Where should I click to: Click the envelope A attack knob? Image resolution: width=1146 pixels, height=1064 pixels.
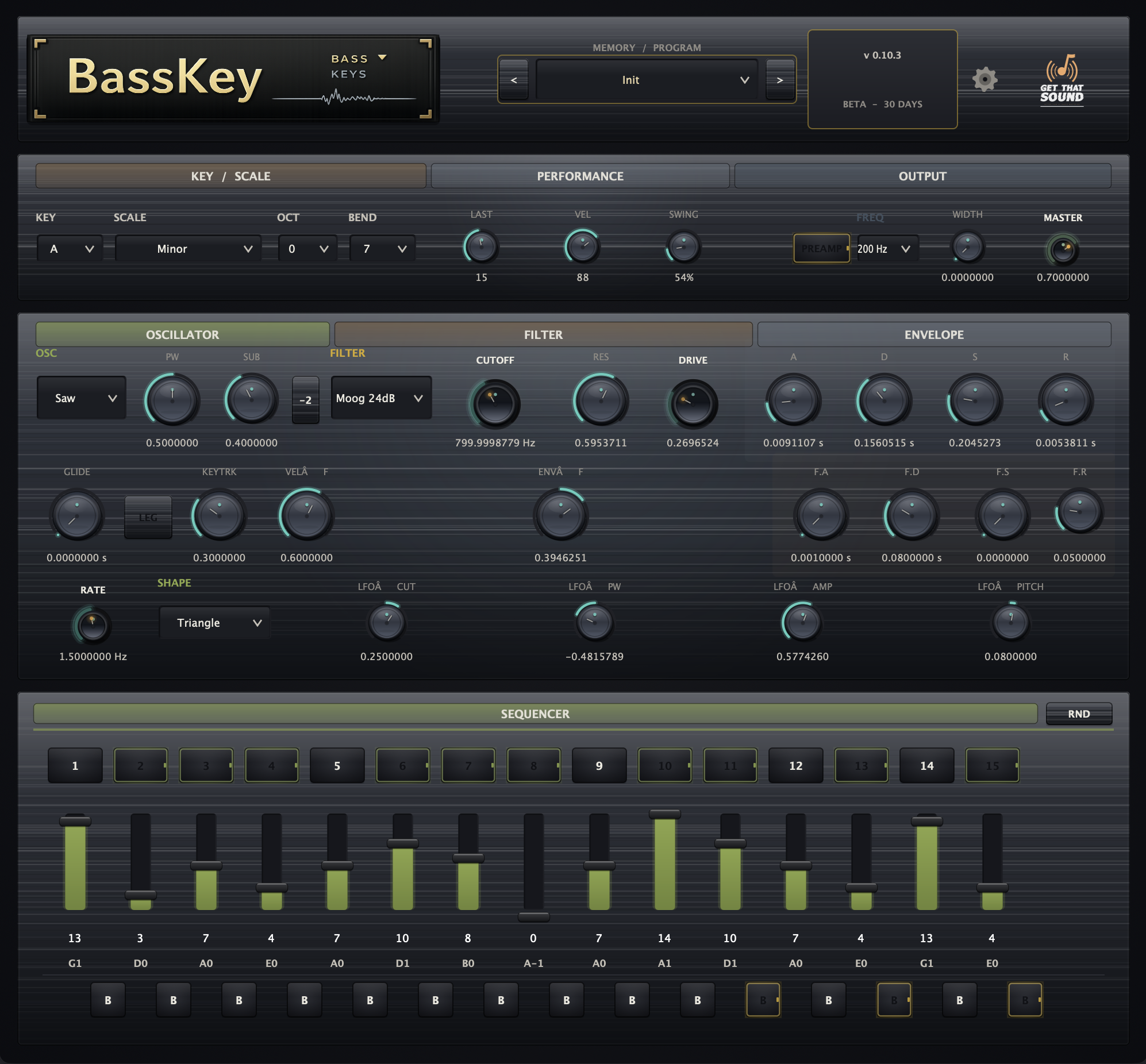click(x=793, y=400)
